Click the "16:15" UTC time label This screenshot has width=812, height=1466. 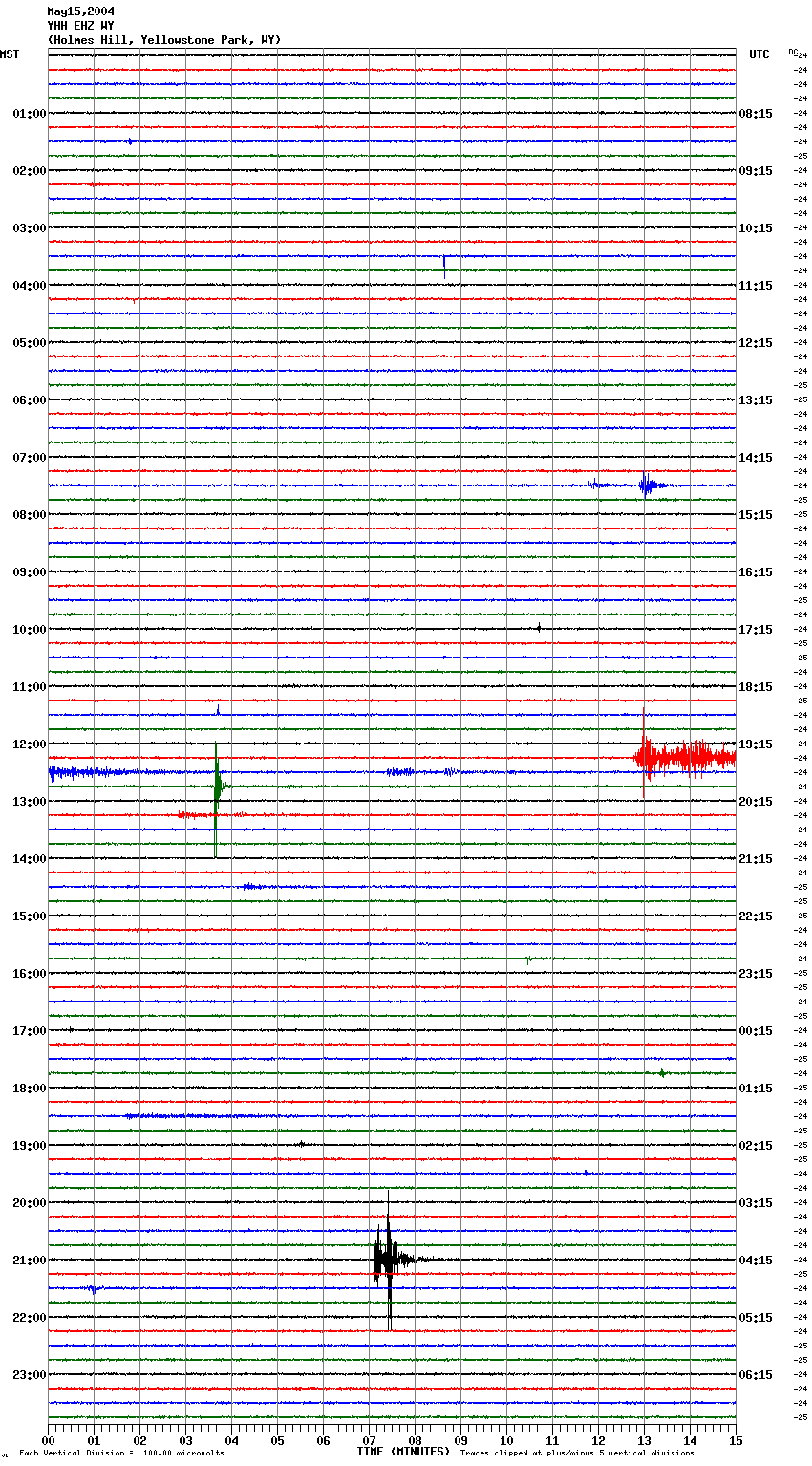tap(756, 572)
